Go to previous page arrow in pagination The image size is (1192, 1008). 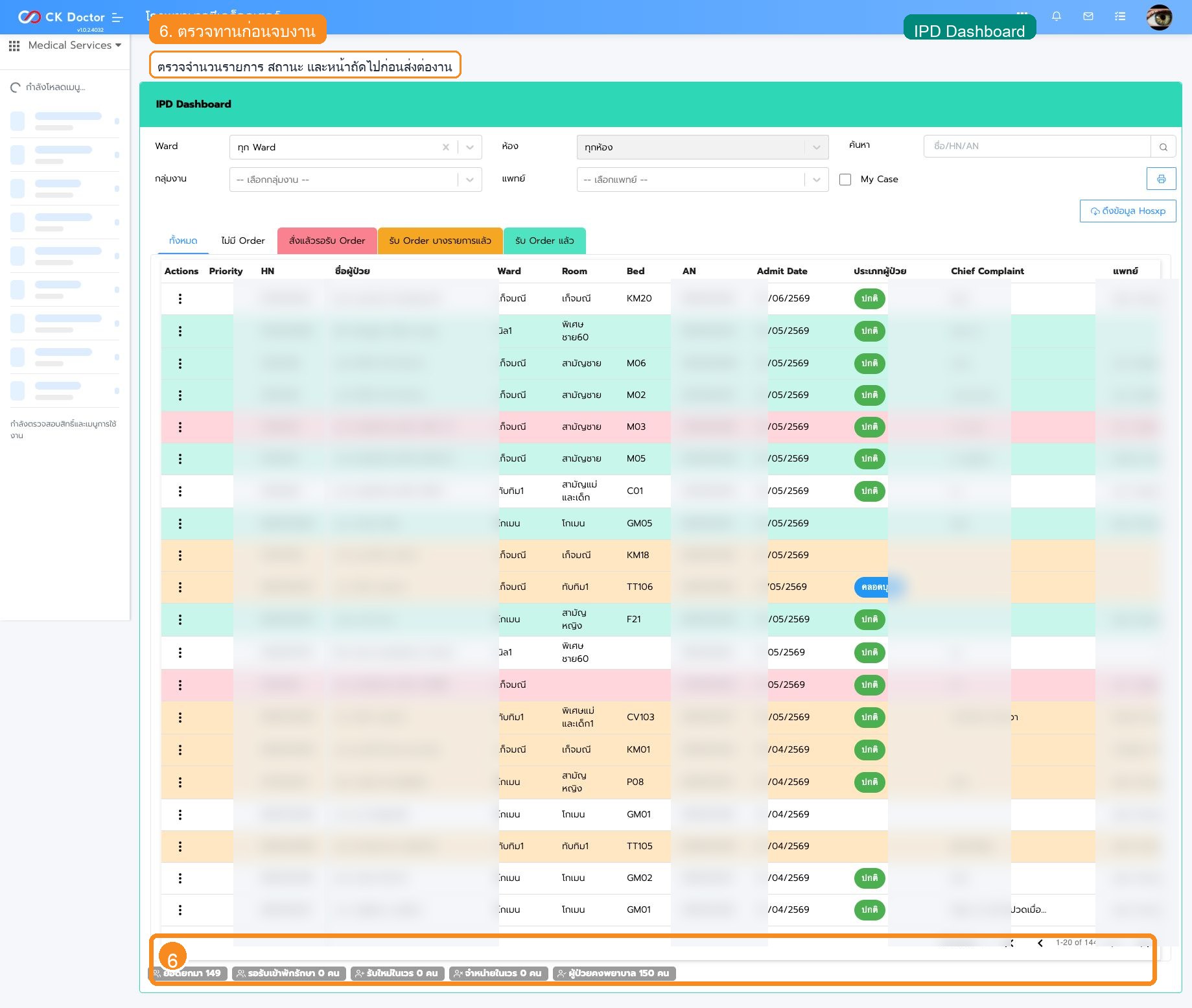(1040, 943)
